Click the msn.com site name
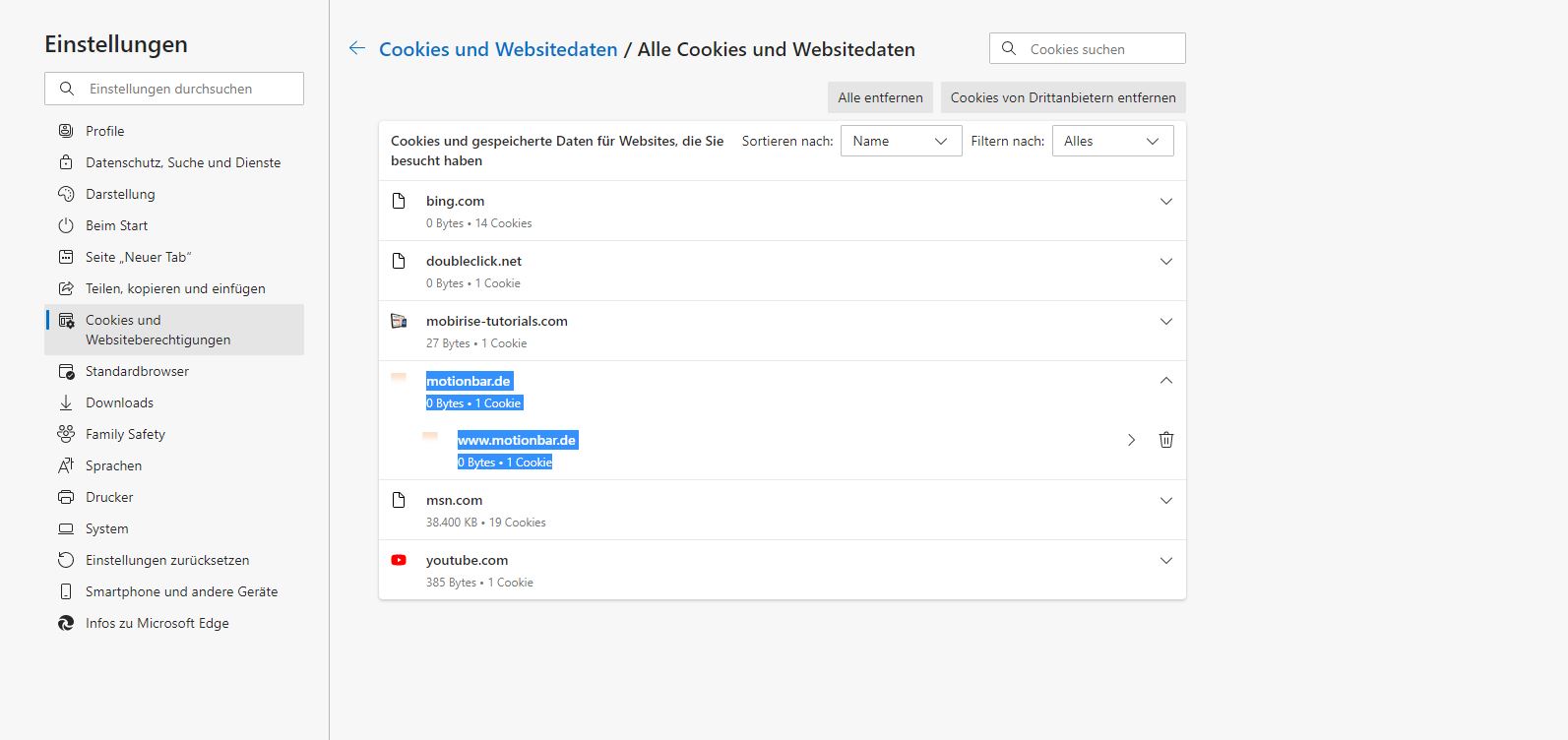The image size is (1568, 740). click(454, 500)
